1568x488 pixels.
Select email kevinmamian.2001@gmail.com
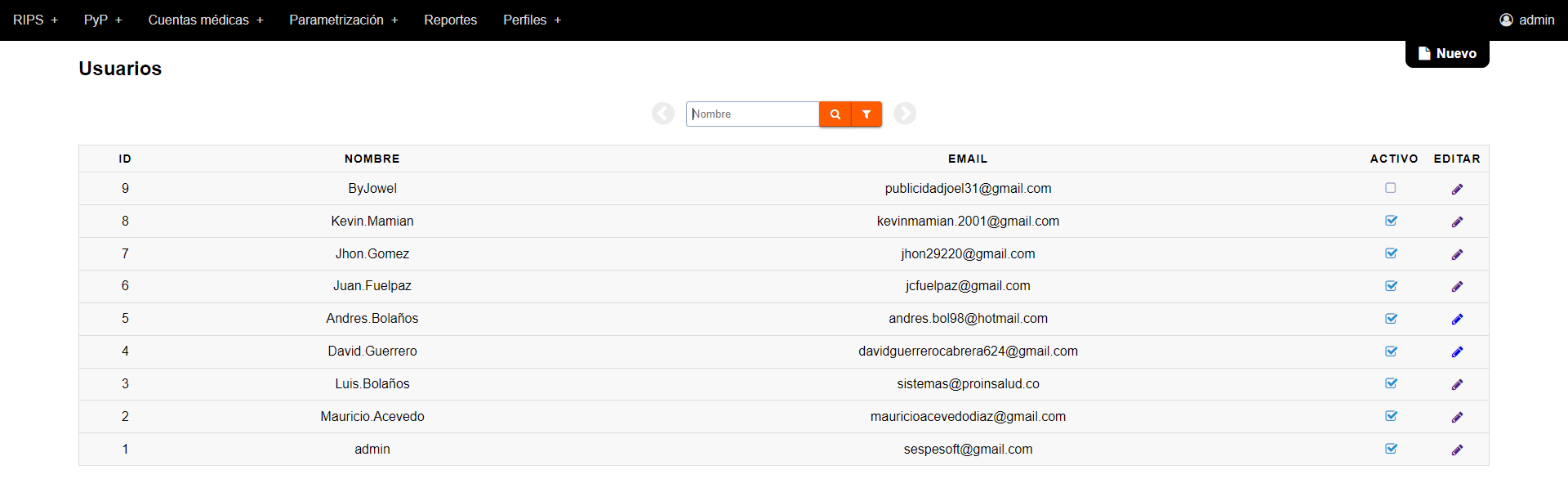point(968,221)
